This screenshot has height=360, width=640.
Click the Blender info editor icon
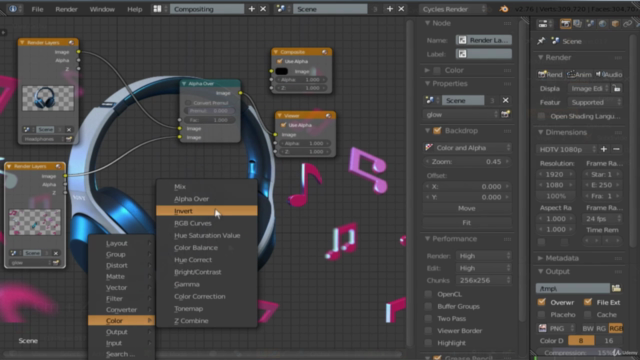(x=13, y=9)
